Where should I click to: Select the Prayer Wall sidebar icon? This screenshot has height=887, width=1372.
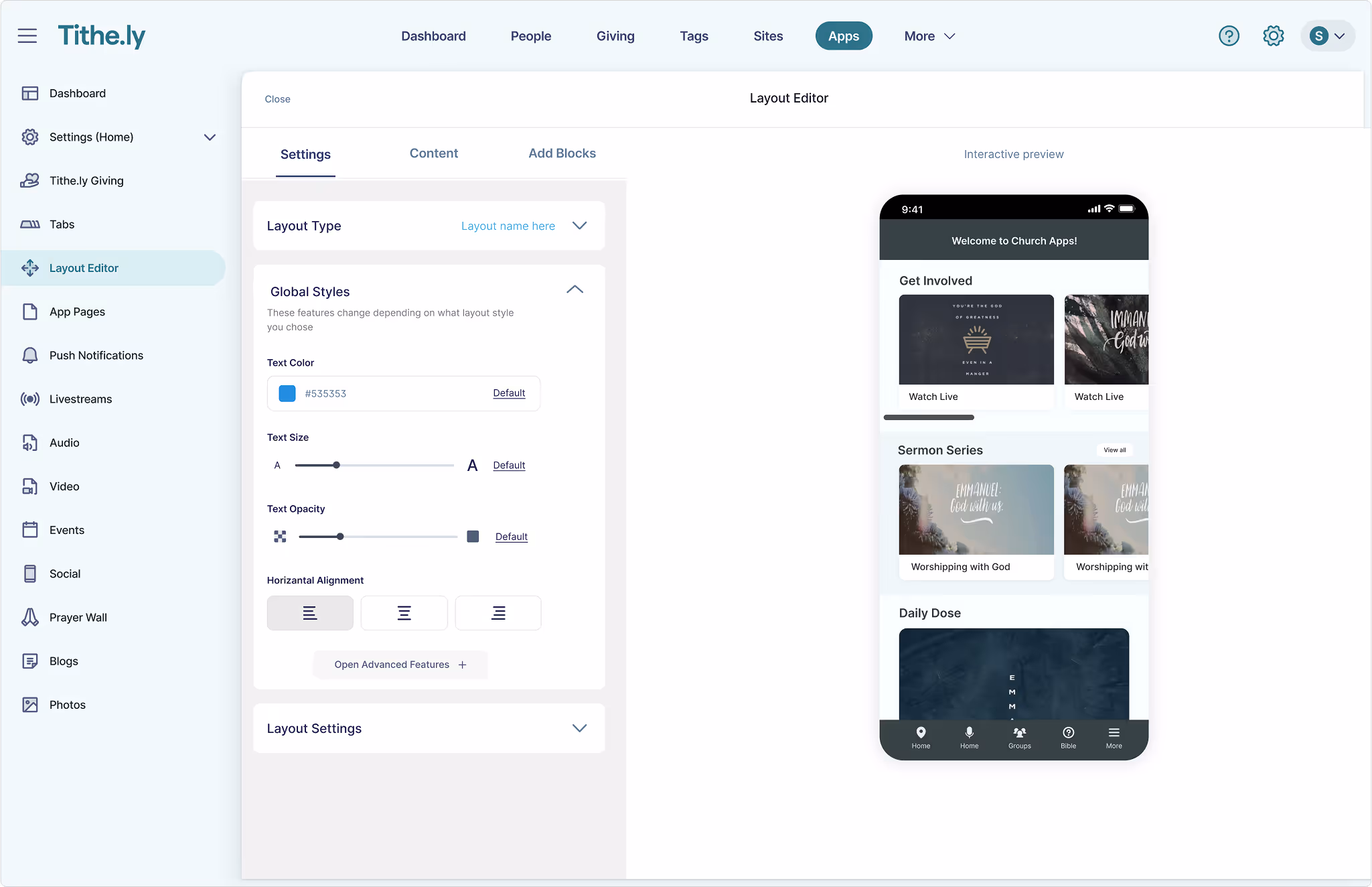pos(30,617)
